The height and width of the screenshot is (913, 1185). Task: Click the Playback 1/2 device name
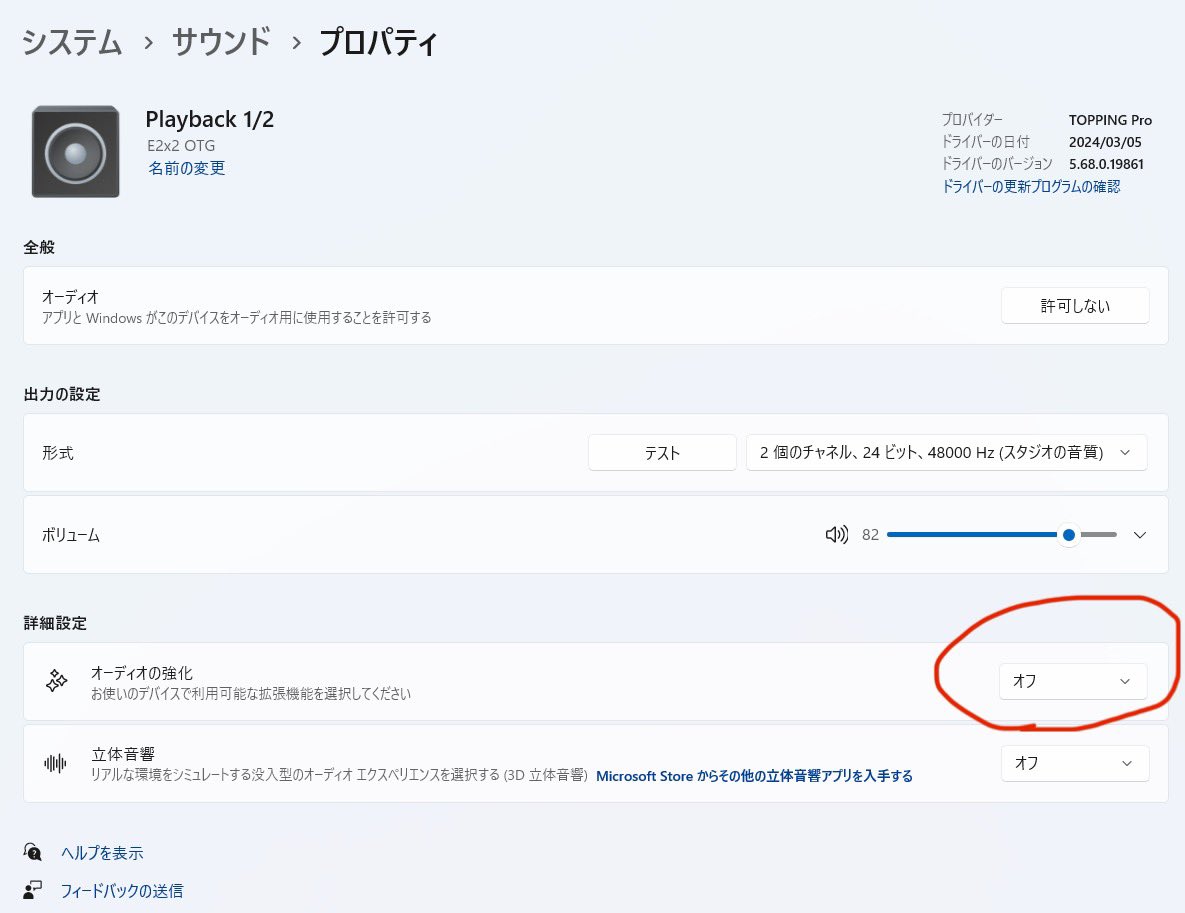click(x=209, y=119)
